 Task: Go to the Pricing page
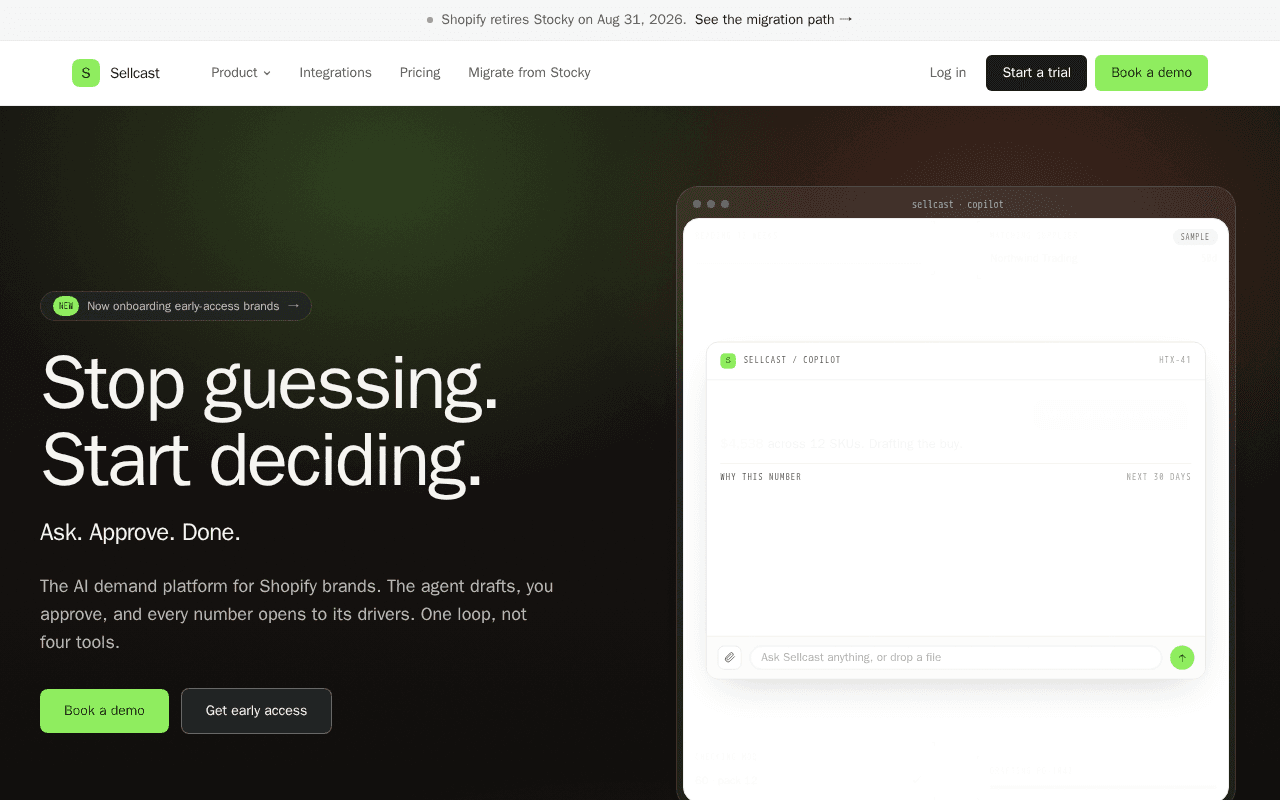click(420, 73)
